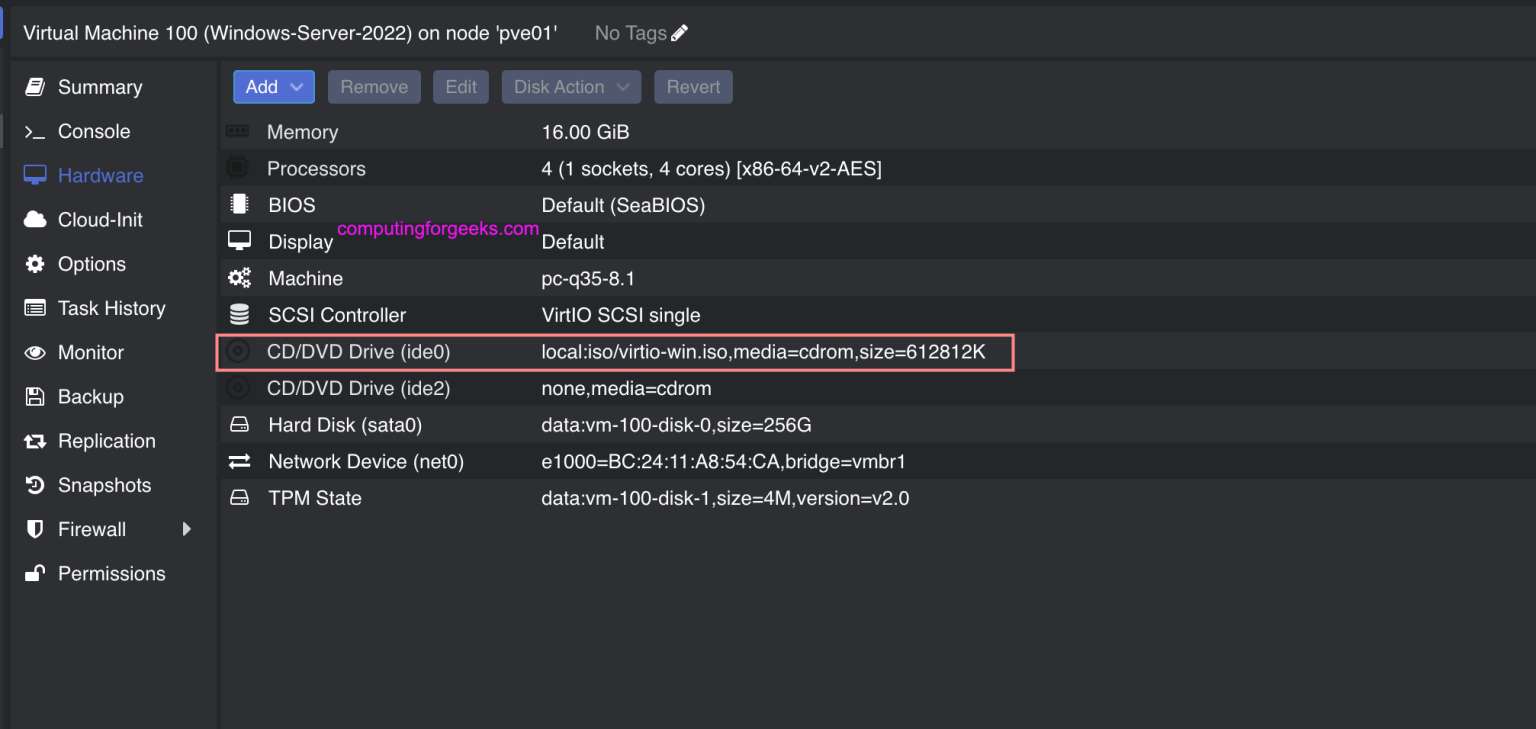Open the Add hardware dropdown
1536x729 pixels.
tap(273, 87)
